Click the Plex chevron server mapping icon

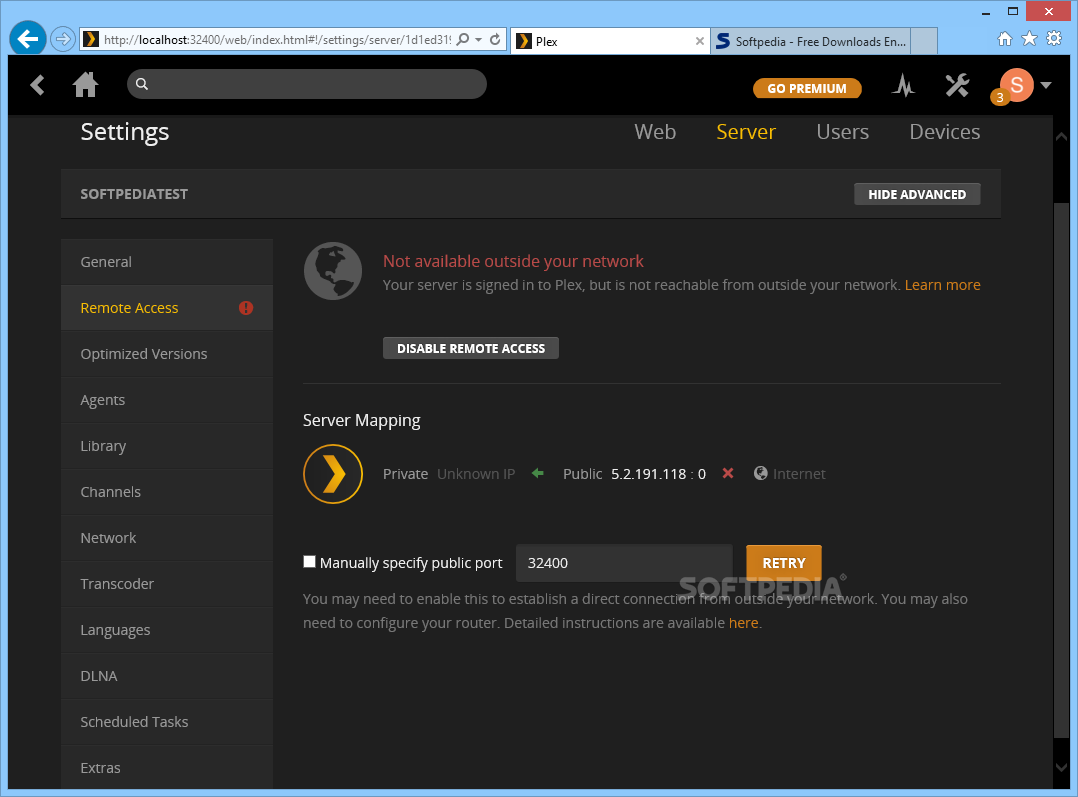(333, 474)
